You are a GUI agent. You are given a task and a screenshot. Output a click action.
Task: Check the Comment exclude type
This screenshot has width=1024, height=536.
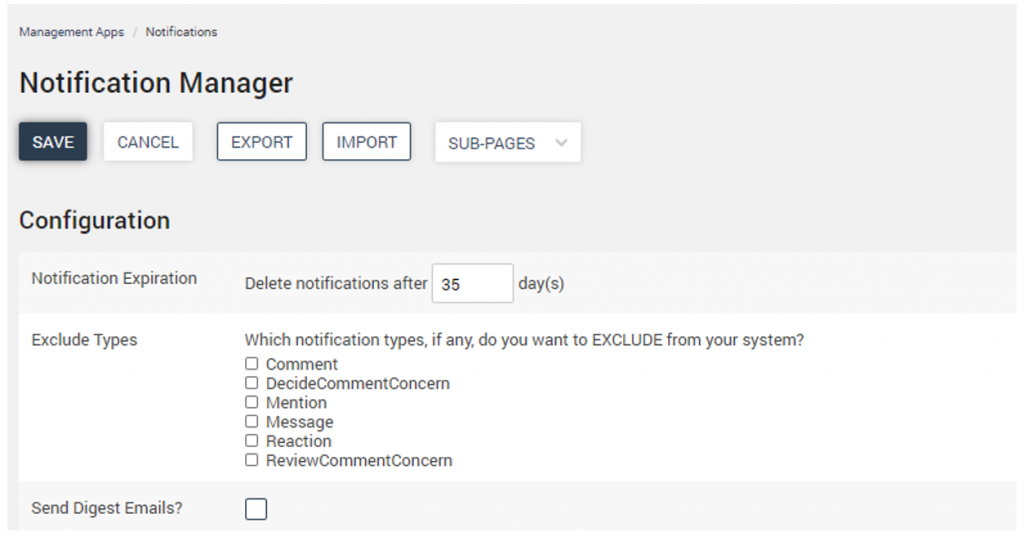pos(252,364)
